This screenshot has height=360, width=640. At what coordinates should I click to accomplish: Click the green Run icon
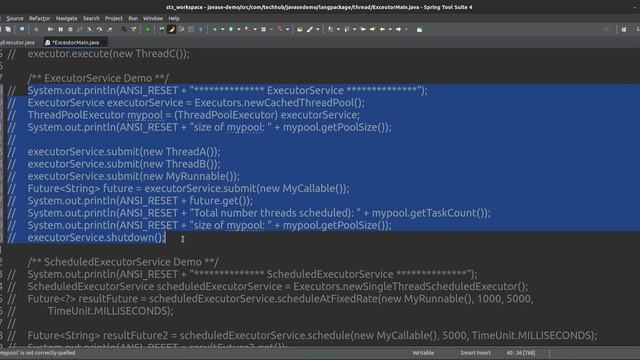pyautogui.click(x=231, y=29)
